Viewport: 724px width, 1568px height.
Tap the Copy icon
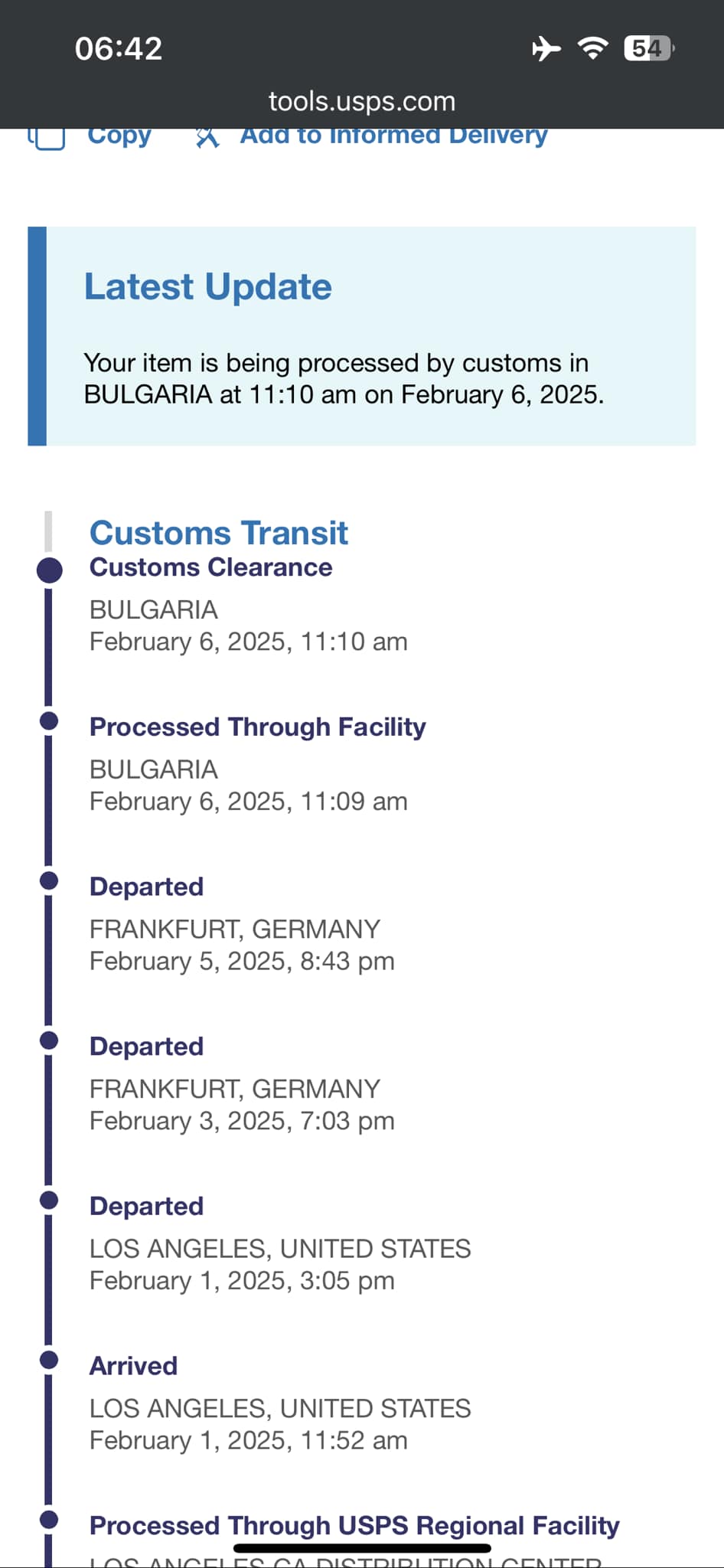(47, 139)
